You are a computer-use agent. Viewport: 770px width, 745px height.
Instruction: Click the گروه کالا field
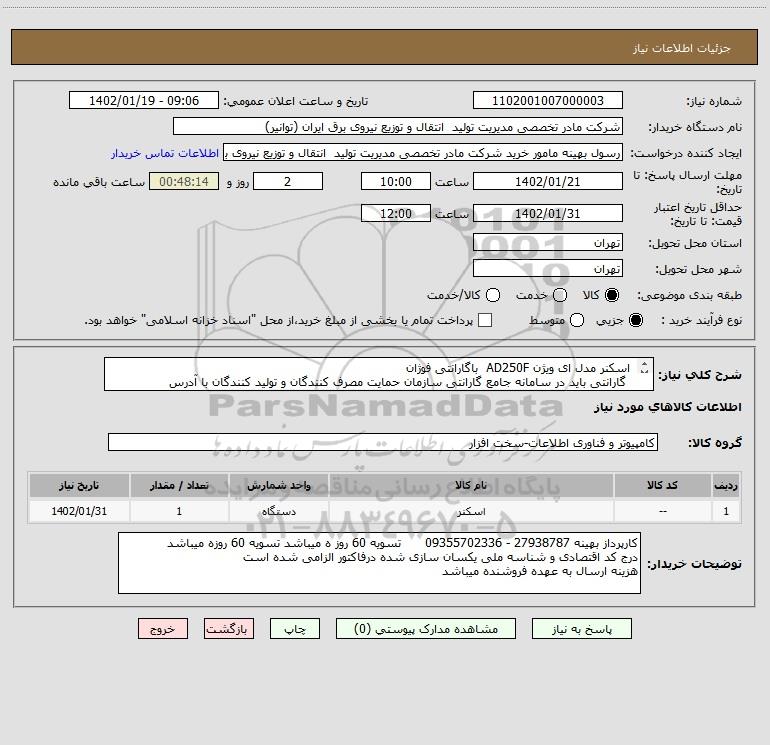click(383, 442)
